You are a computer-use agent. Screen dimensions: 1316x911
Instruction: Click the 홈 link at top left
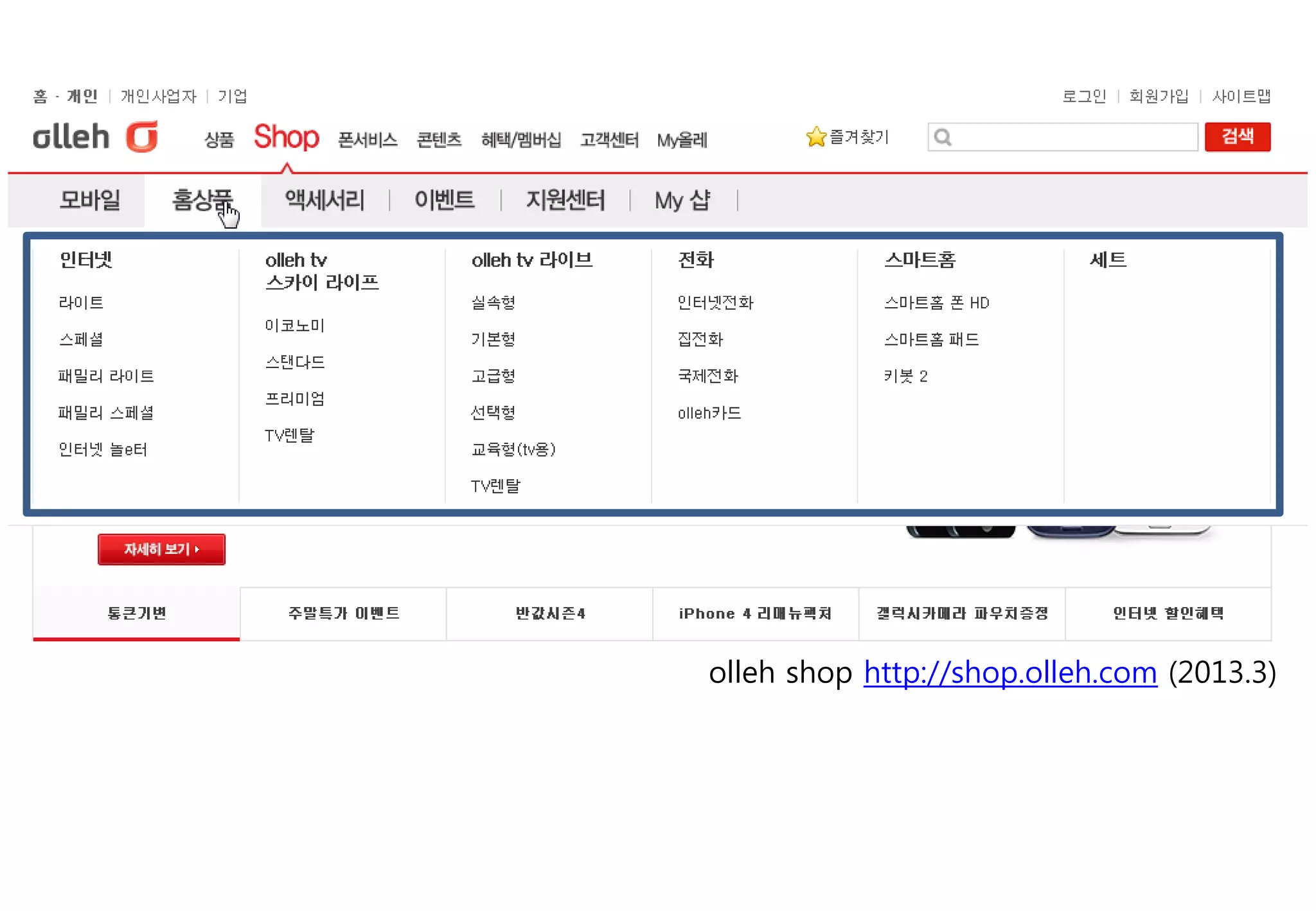tap(40, 96)
